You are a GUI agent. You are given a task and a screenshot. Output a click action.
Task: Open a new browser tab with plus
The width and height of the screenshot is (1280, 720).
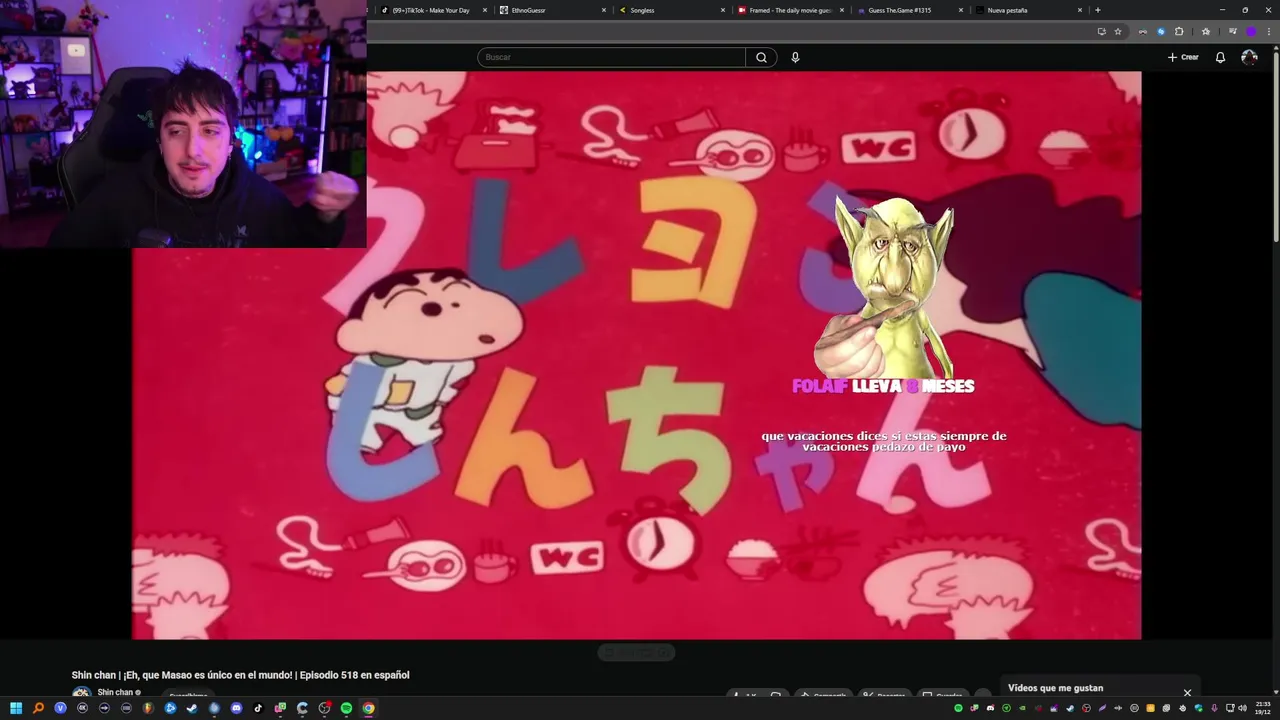[1098, 10]
